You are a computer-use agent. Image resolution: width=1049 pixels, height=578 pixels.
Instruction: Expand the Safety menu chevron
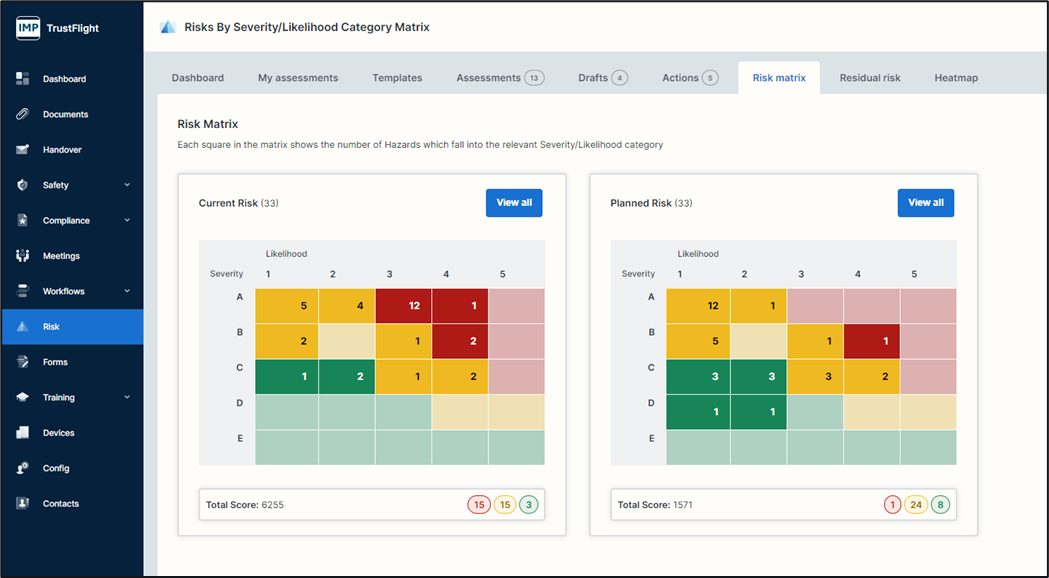[127, 185]
